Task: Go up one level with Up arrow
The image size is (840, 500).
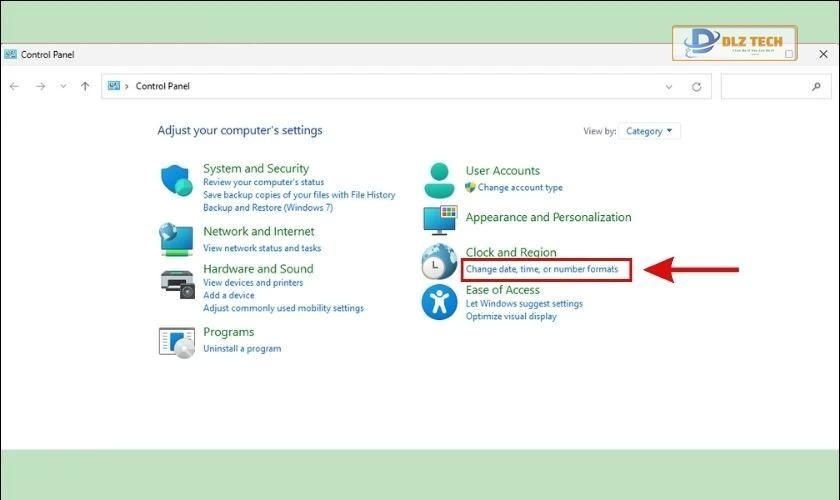Action: tap(85, 87)
